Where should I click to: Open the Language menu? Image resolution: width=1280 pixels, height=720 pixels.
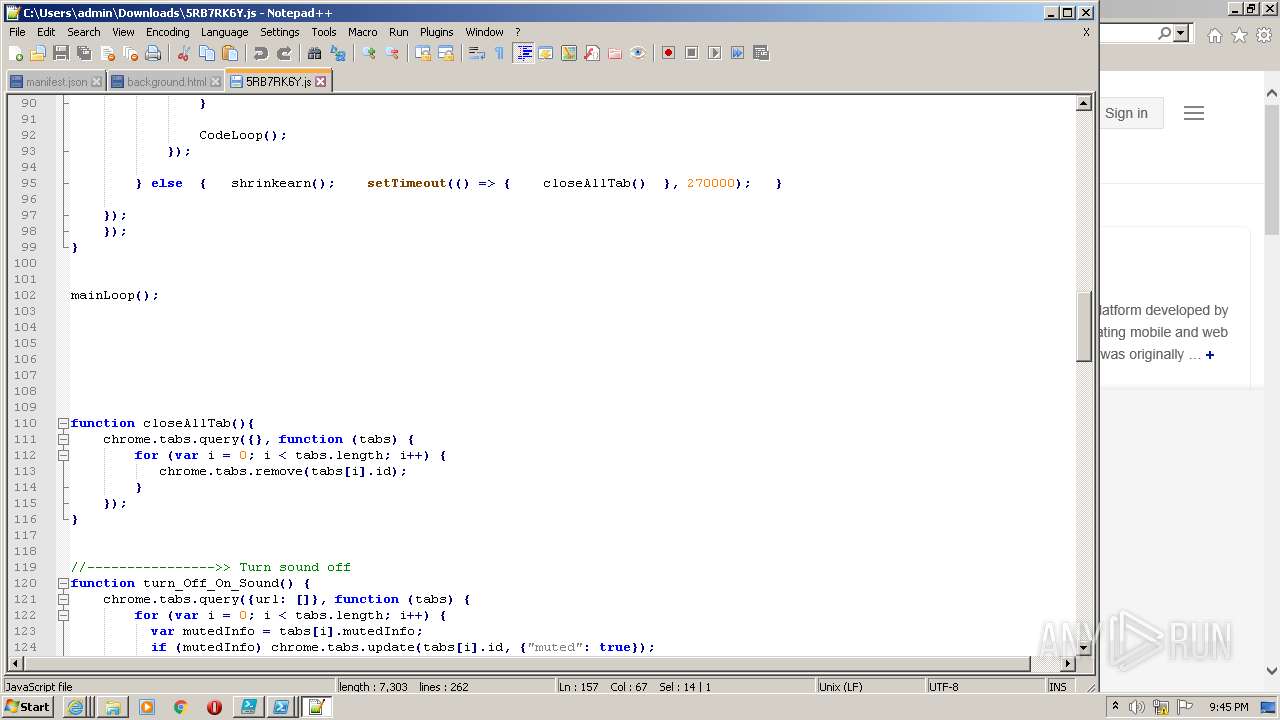click(224, 32)
